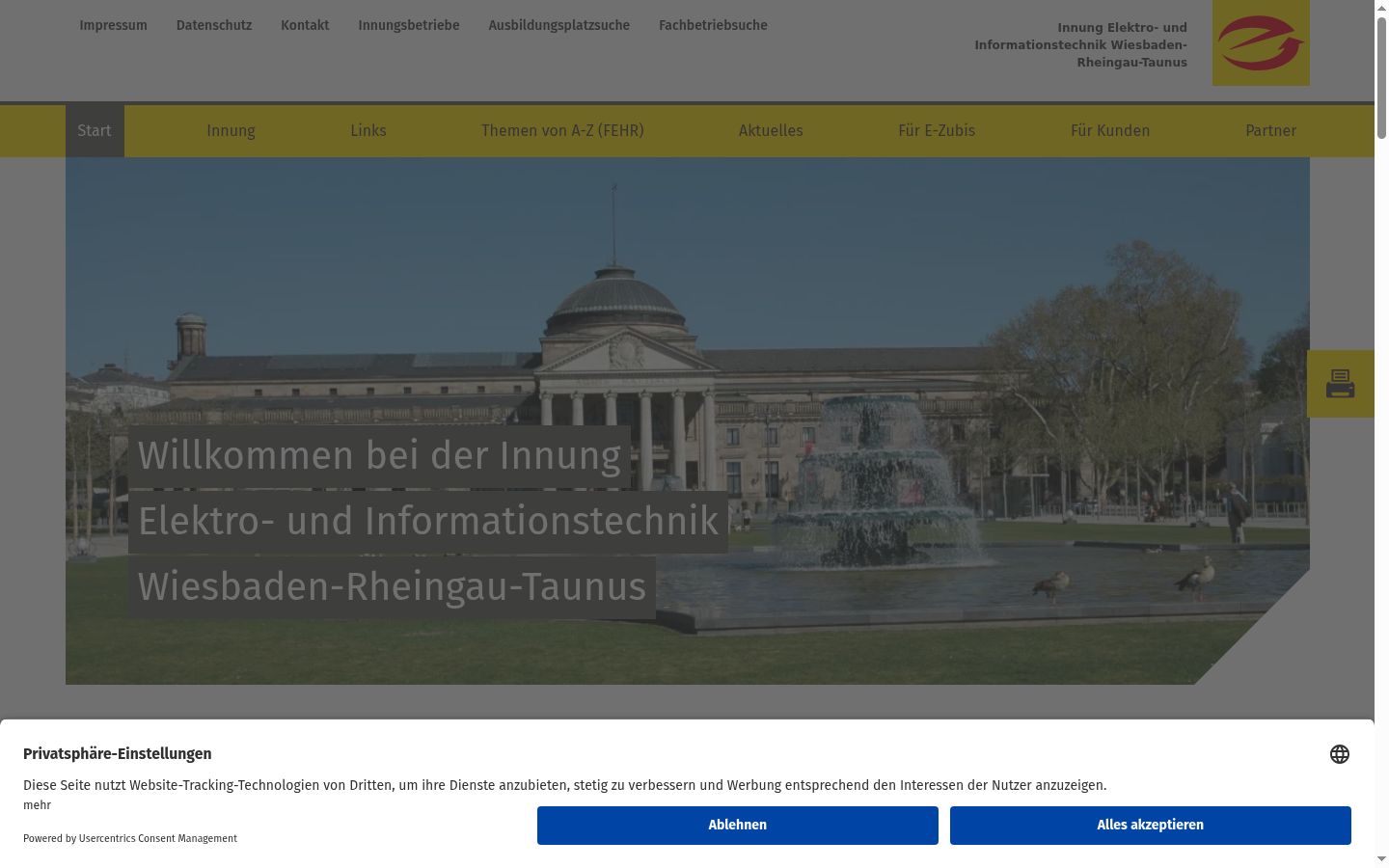Open Themen von A-Z (FEHR) menu

point(562,131)
